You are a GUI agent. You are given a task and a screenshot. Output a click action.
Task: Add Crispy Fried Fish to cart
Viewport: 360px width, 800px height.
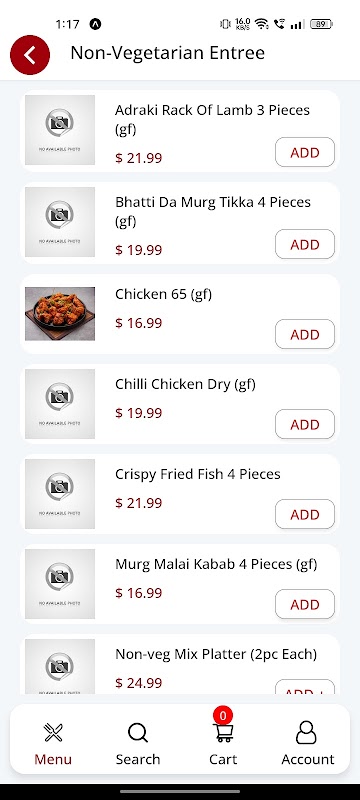305,514
